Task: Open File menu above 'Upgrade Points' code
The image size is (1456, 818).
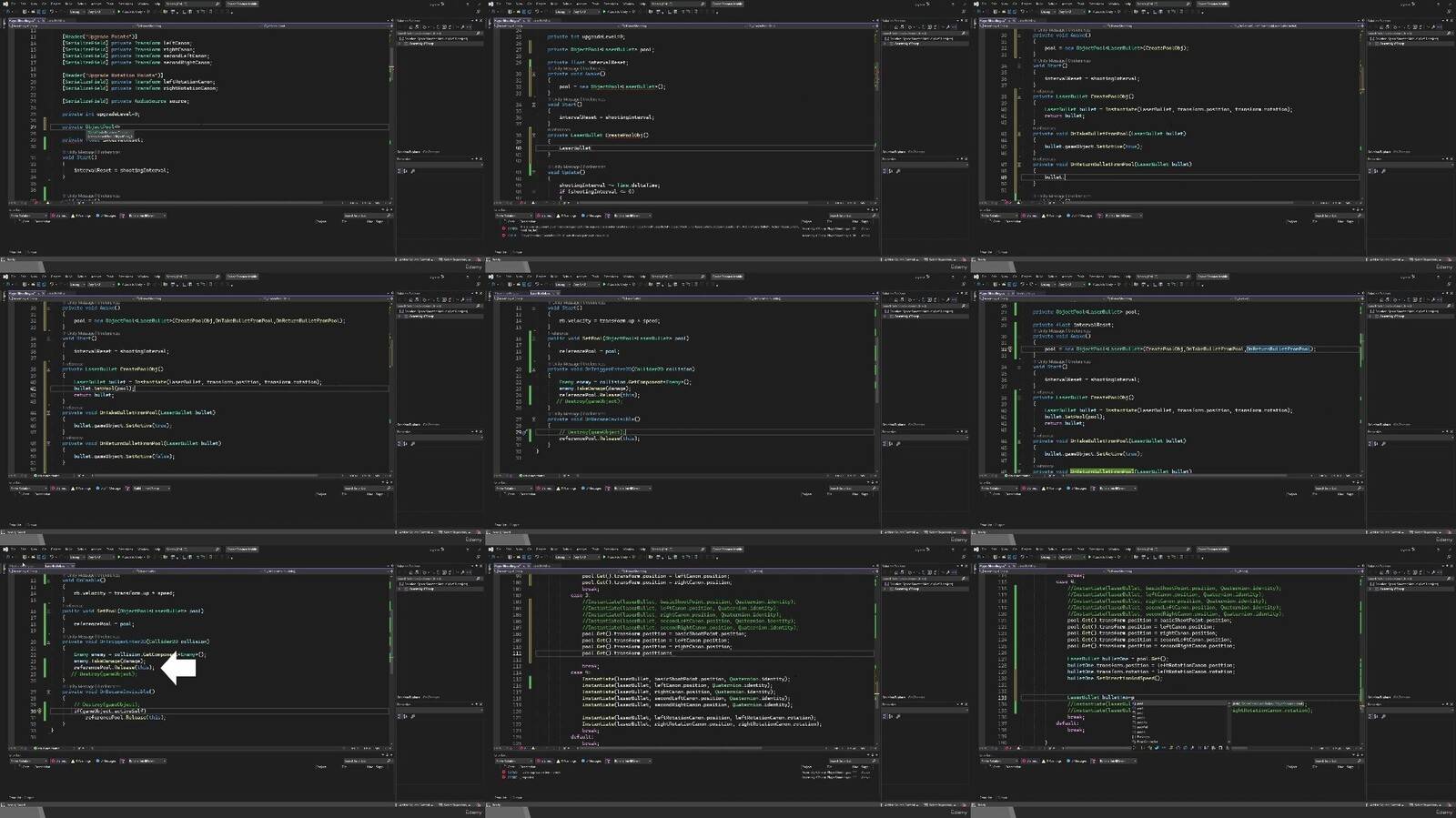Action: (x=14, y=4)
